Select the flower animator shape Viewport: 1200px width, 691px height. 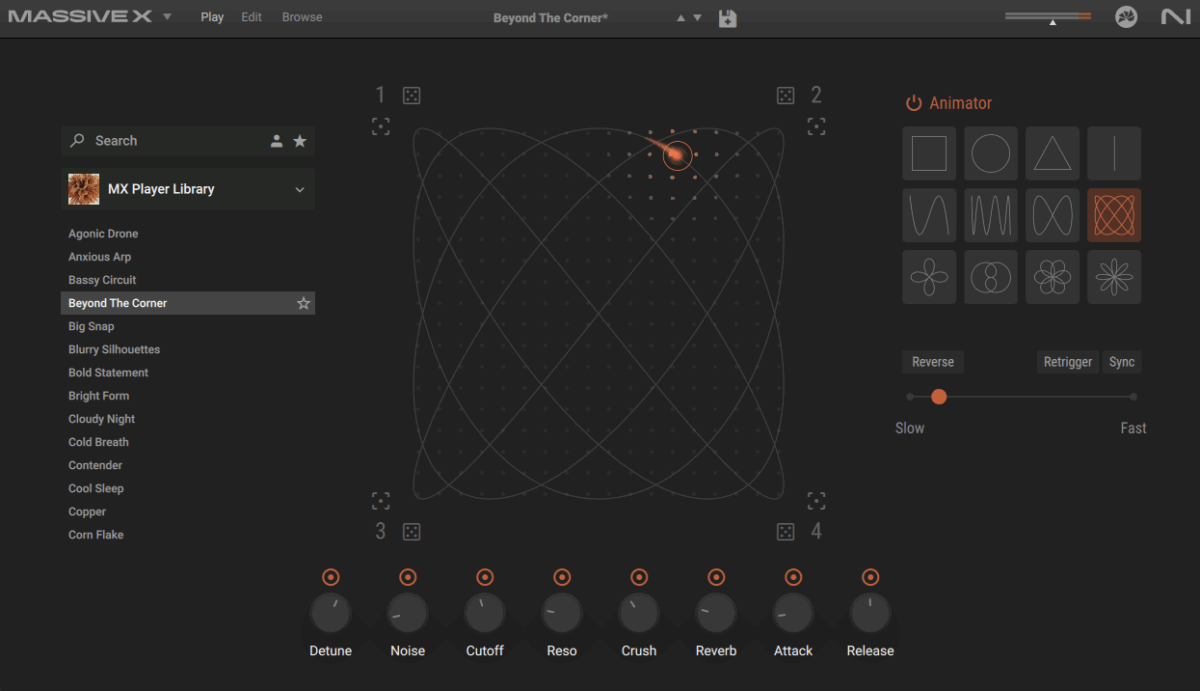point(1053,277)
